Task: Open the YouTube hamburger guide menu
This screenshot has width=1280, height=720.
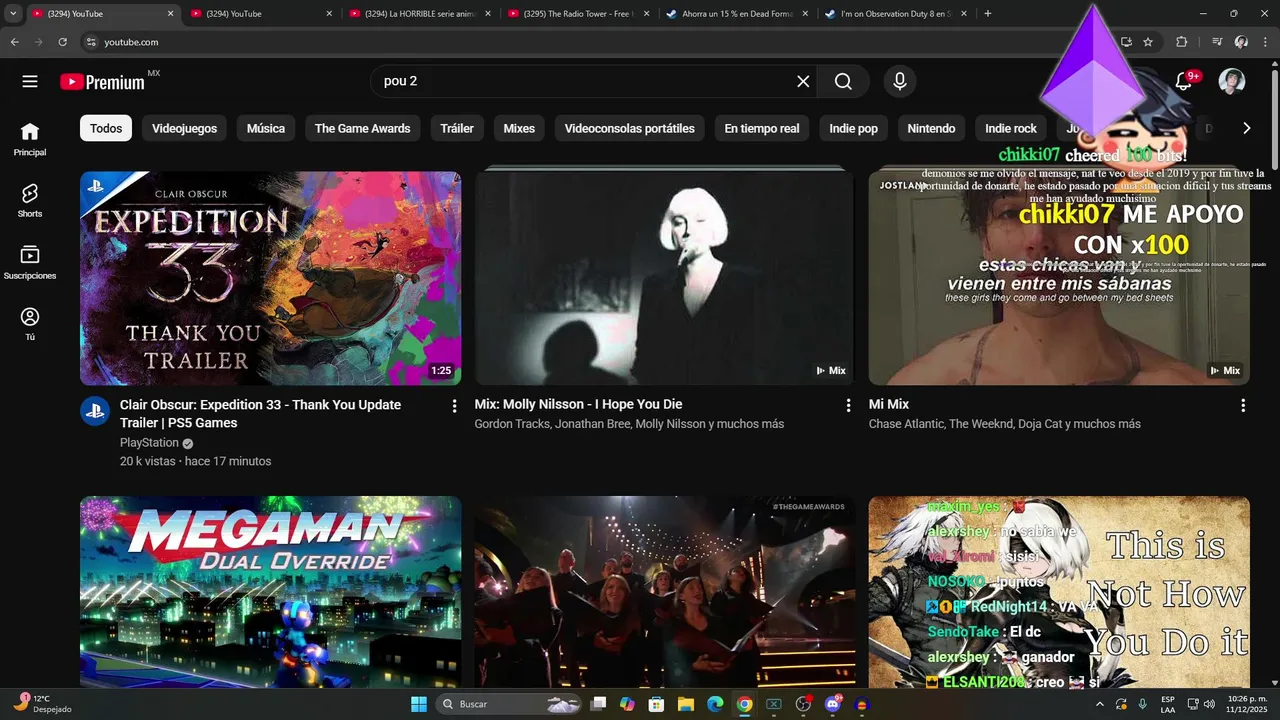Action: 30,82
